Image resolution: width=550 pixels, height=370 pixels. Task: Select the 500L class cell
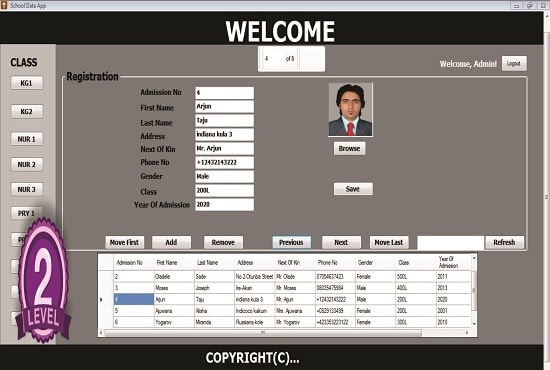click(x=416, y=277)
